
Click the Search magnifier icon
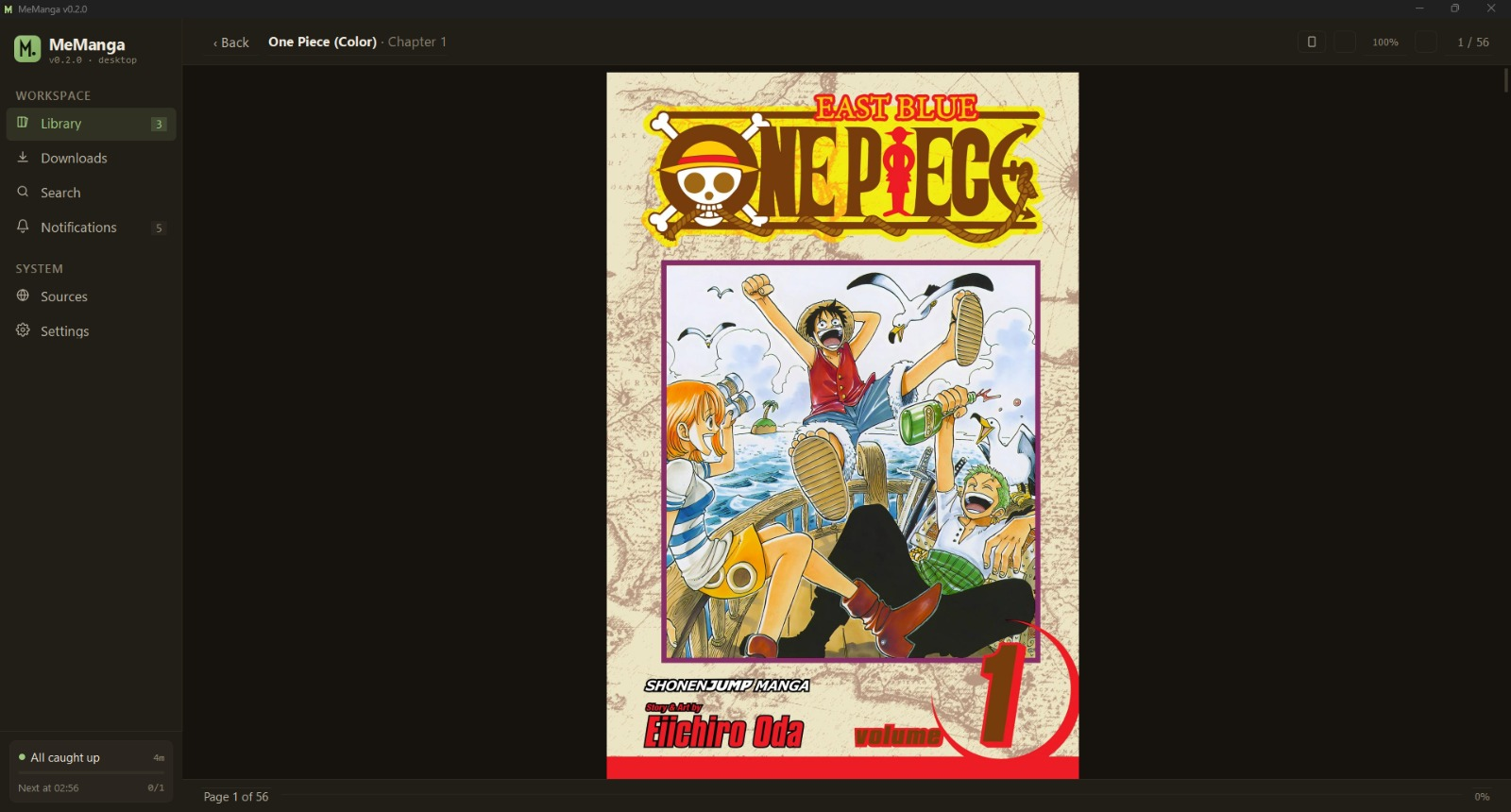coord(23,192)
